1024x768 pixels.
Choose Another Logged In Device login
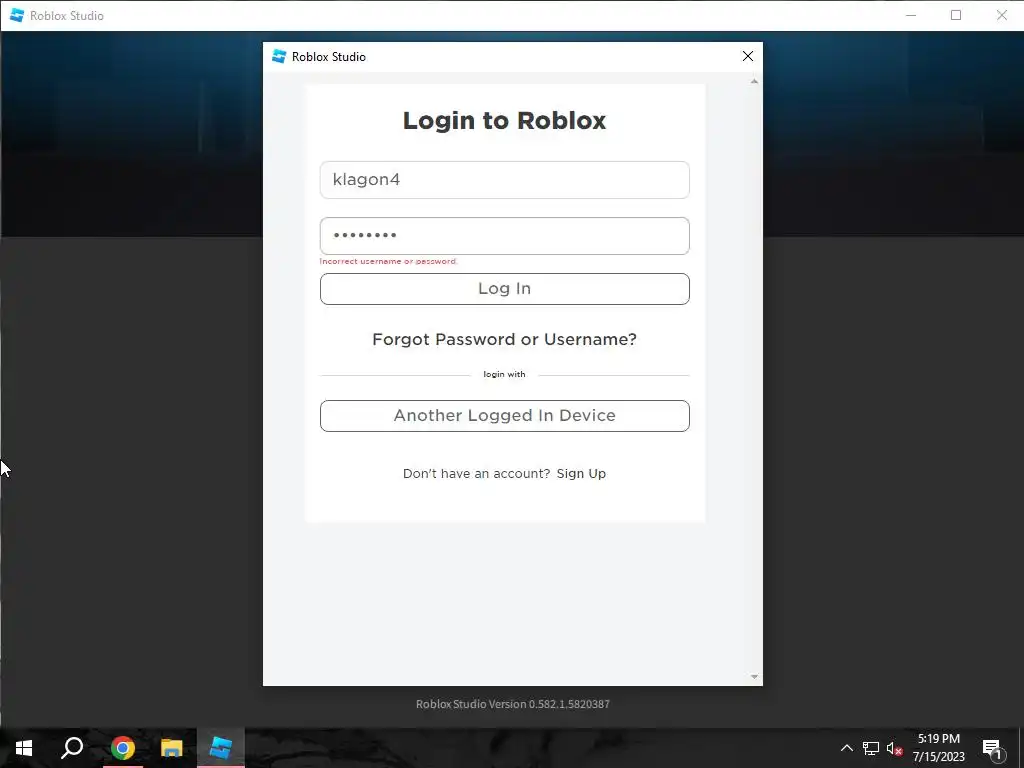click(504, 416)
